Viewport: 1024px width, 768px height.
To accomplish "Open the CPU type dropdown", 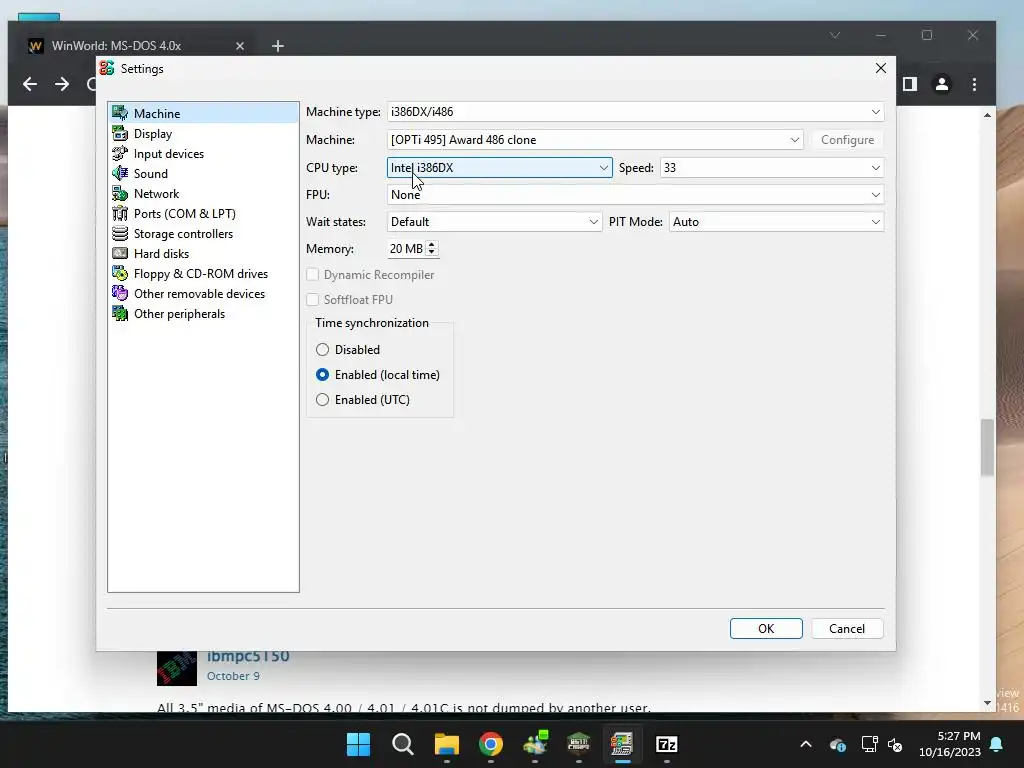I will coord(500,168).
